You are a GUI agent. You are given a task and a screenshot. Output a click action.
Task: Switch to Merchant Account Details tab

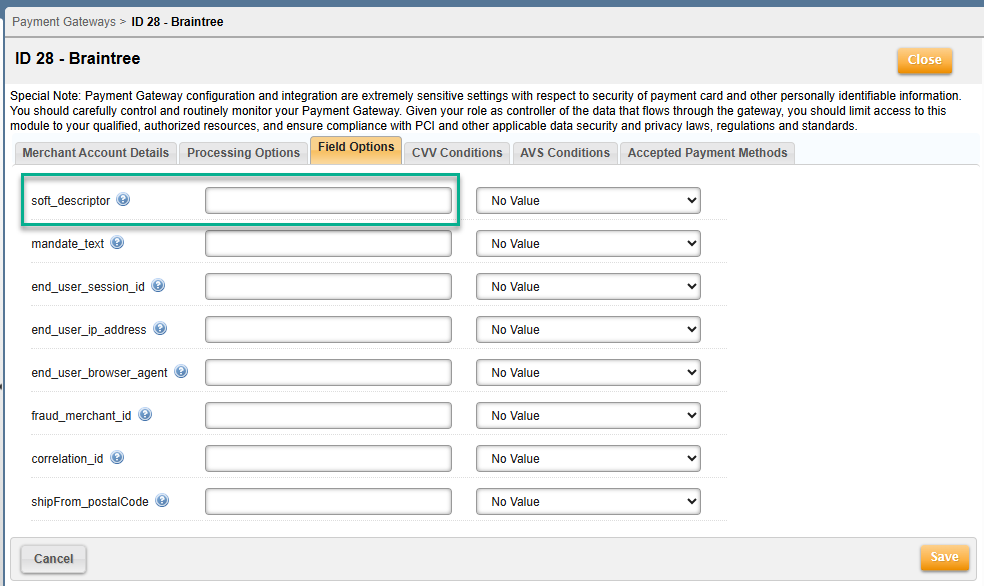pos(95,153)
